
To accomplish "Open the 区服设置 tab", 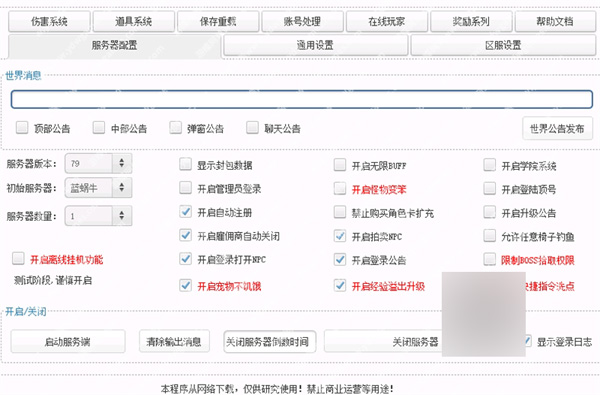I will click(x=503, y=45).
